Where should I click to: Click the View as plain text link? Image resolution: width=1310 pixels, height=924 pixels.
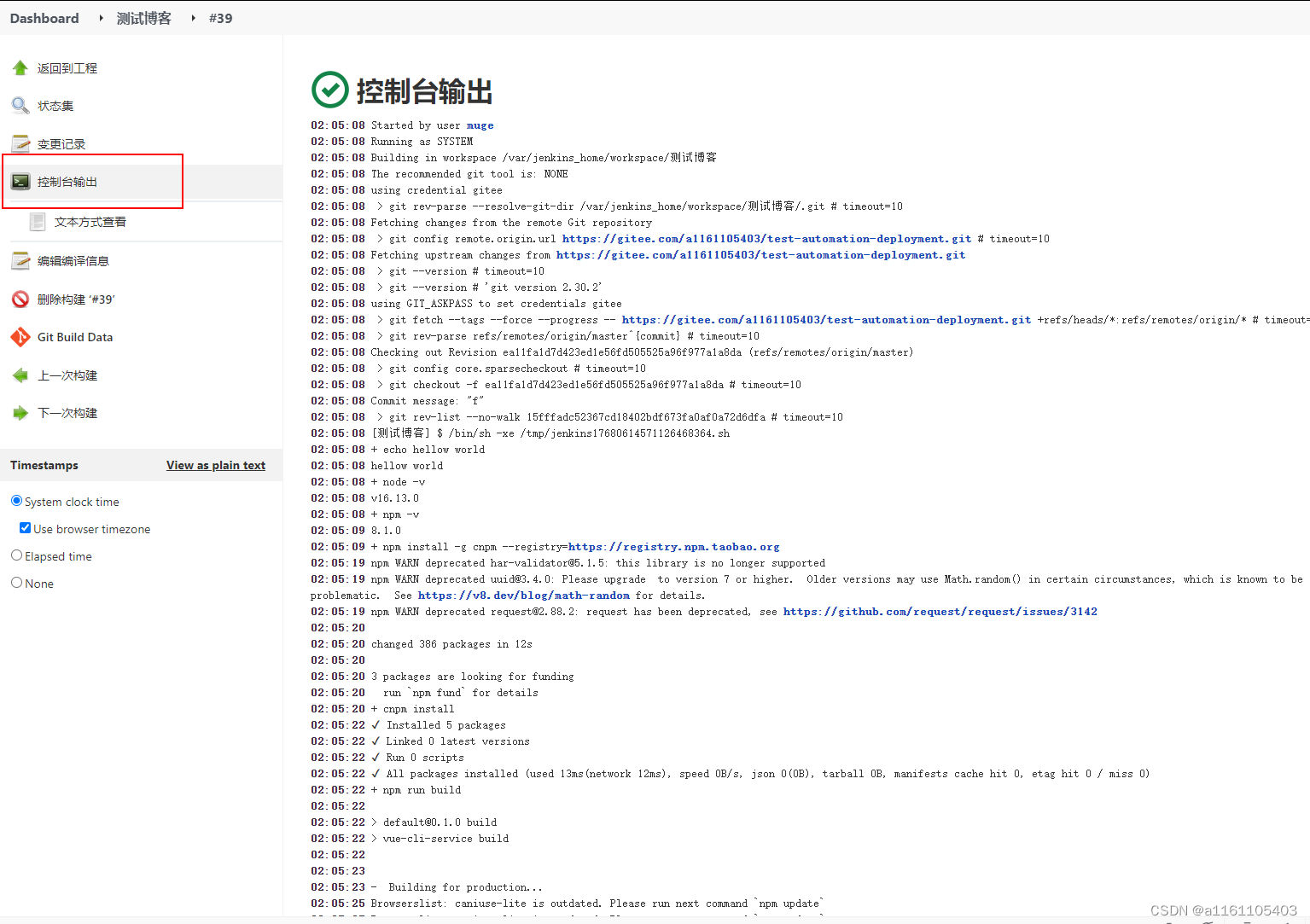click(x=216, y=465)
